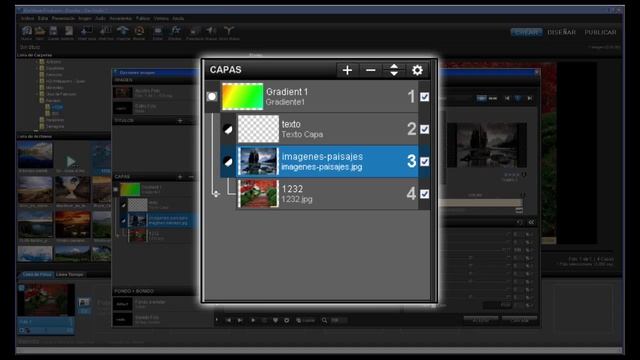
Task: Add a new layer with the plus button
Action: click(347, 70)
